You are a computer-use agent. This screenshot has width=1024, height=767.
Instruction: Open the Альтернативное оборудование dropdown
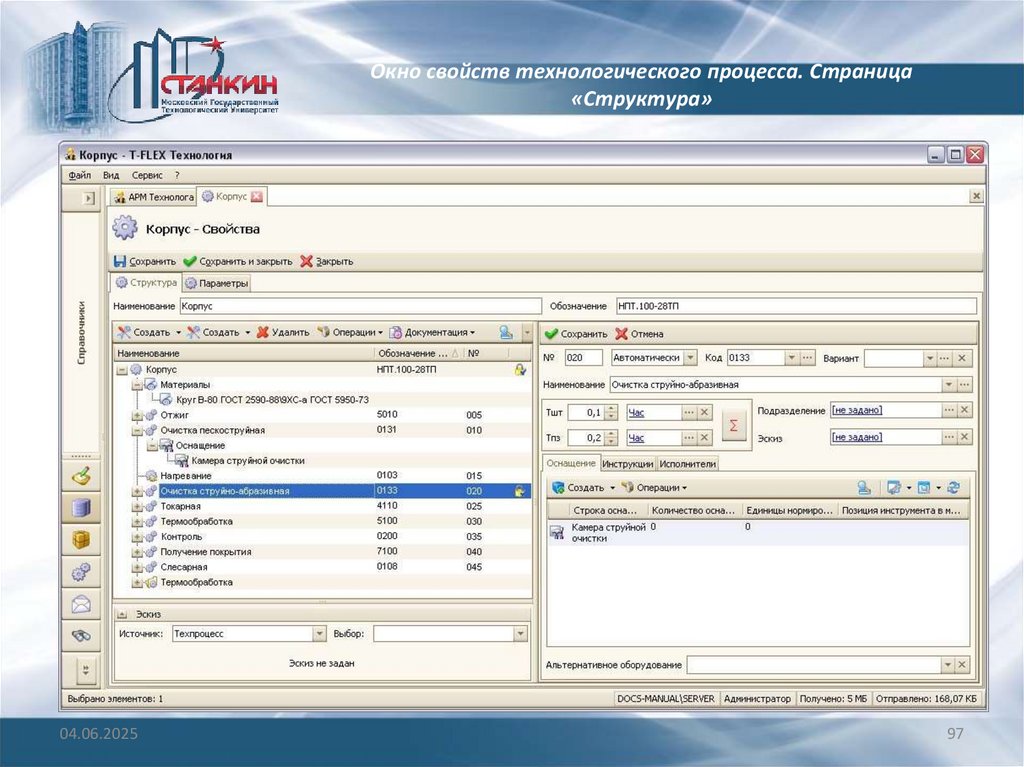pyautogui.click(x=946, y=665)
